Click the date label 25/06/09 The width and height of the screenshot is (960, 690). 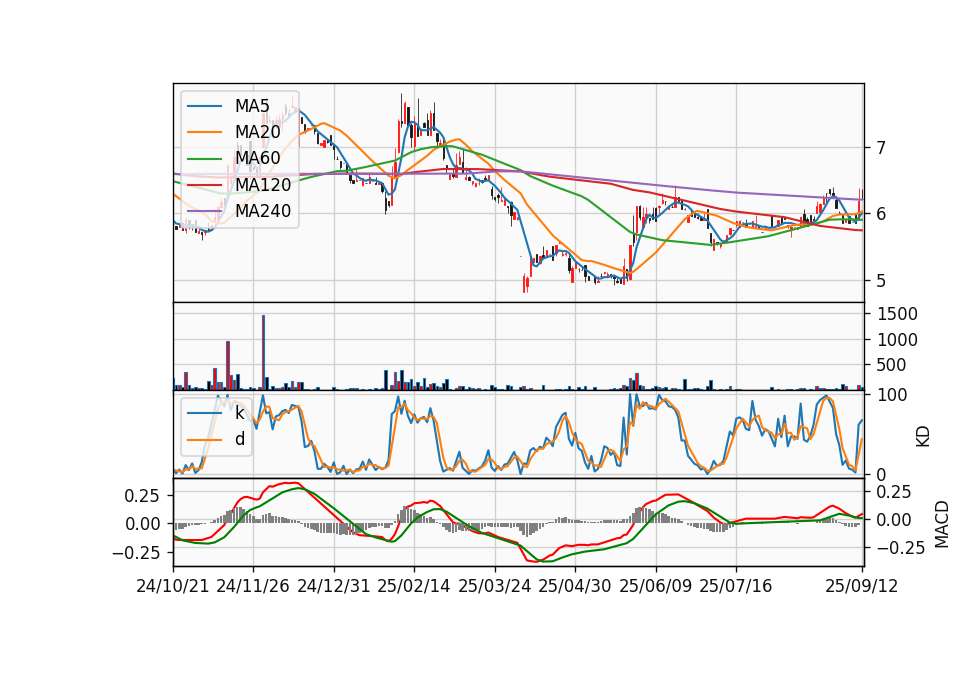click(x=656, y=586)
